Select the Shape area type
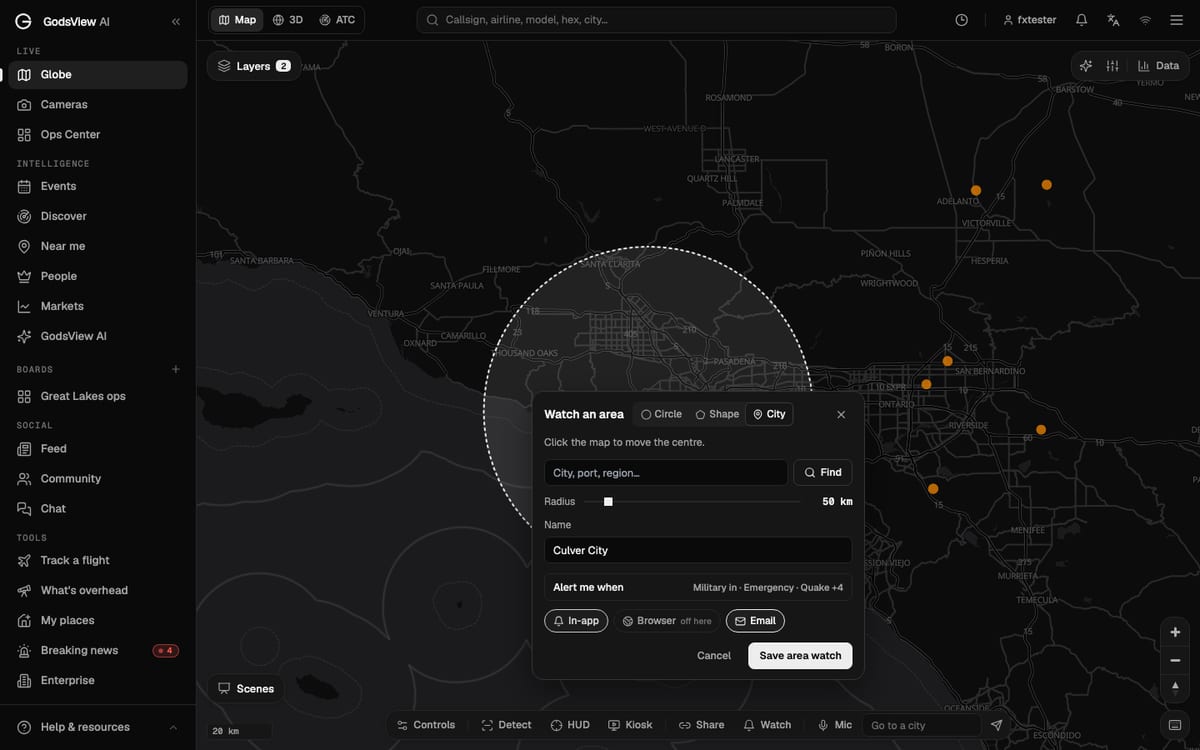Viewport: 1200px width, 750px height. tap(717, 414)
